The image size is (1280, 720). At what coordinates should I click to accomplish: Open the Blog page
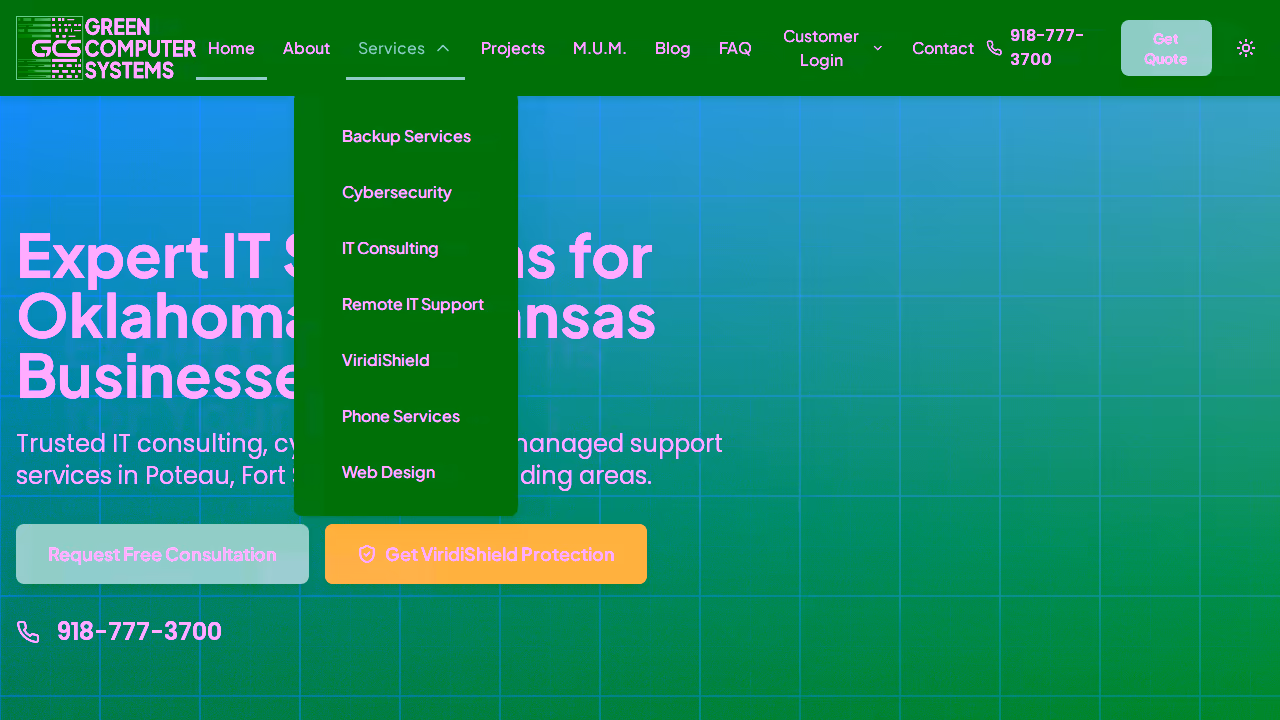(673, 48)
